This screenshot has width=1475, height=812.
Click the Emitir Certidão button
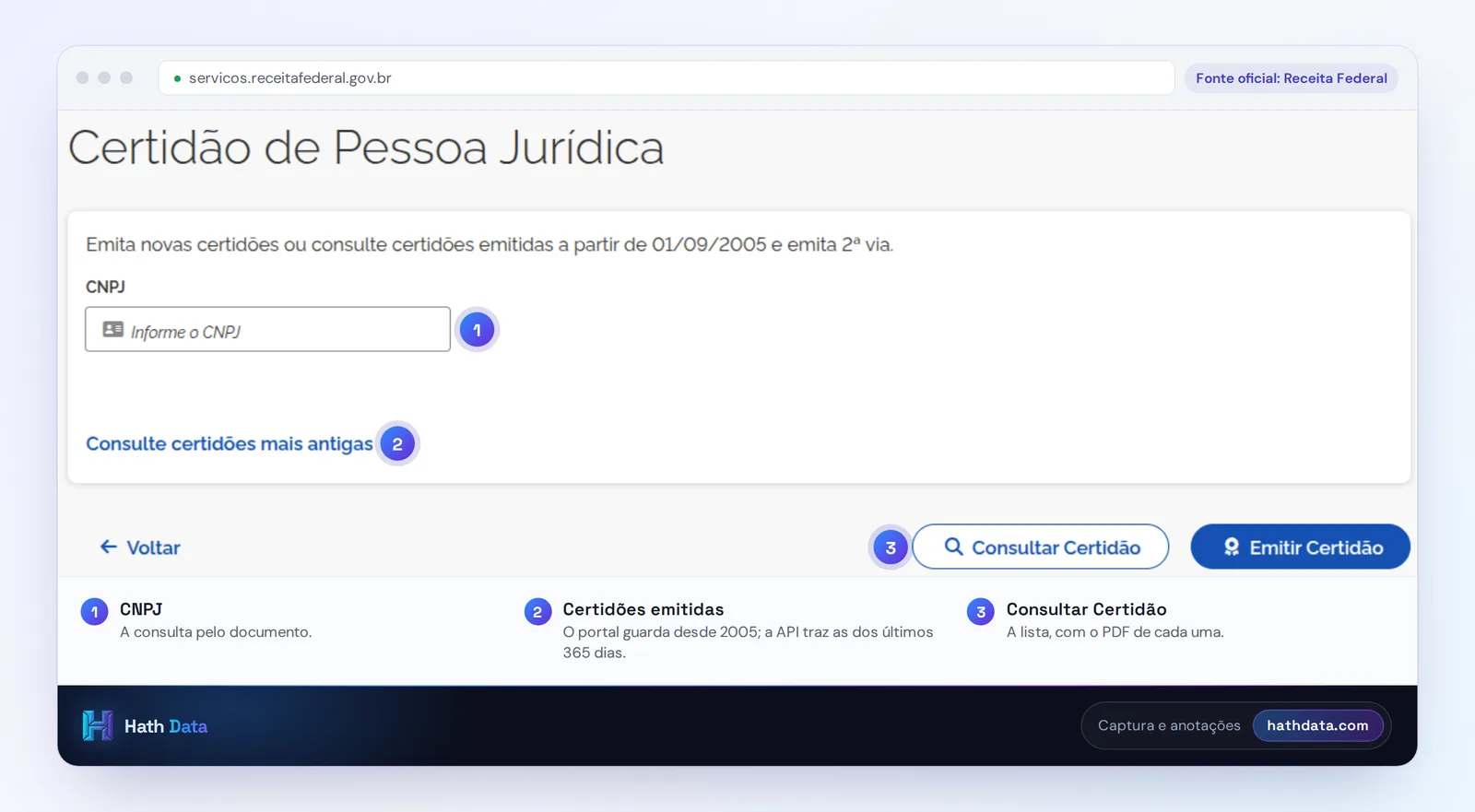(x=1300, y=547)
